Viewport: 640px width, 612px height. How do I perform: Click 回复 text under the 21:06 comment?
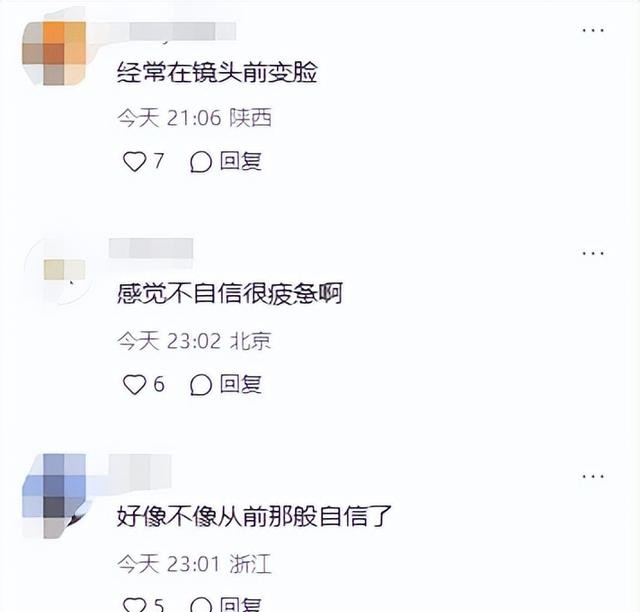pos(240,161)
